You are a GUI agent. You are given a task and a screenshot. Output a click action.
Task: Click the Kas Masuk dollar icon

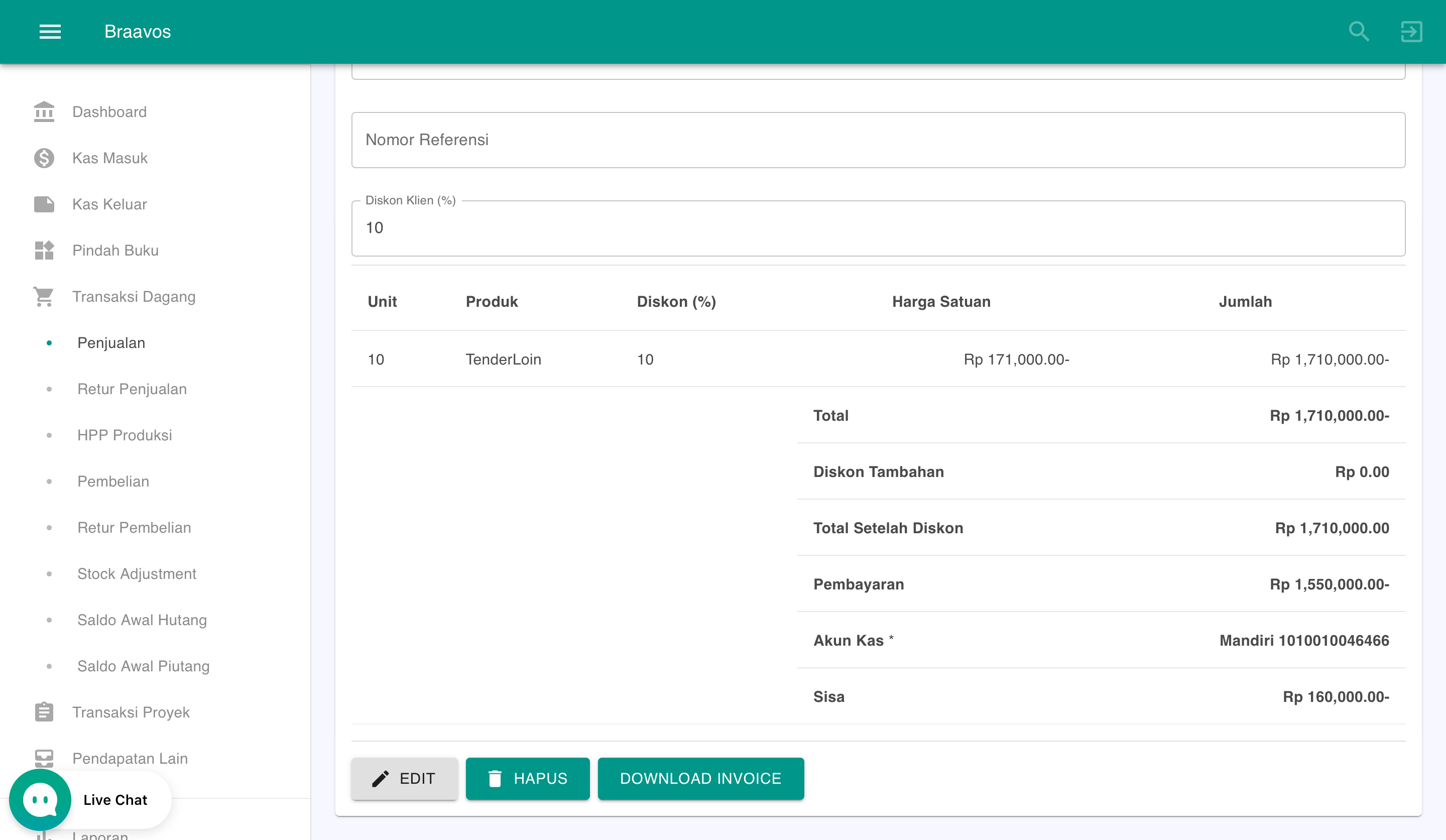44,158
